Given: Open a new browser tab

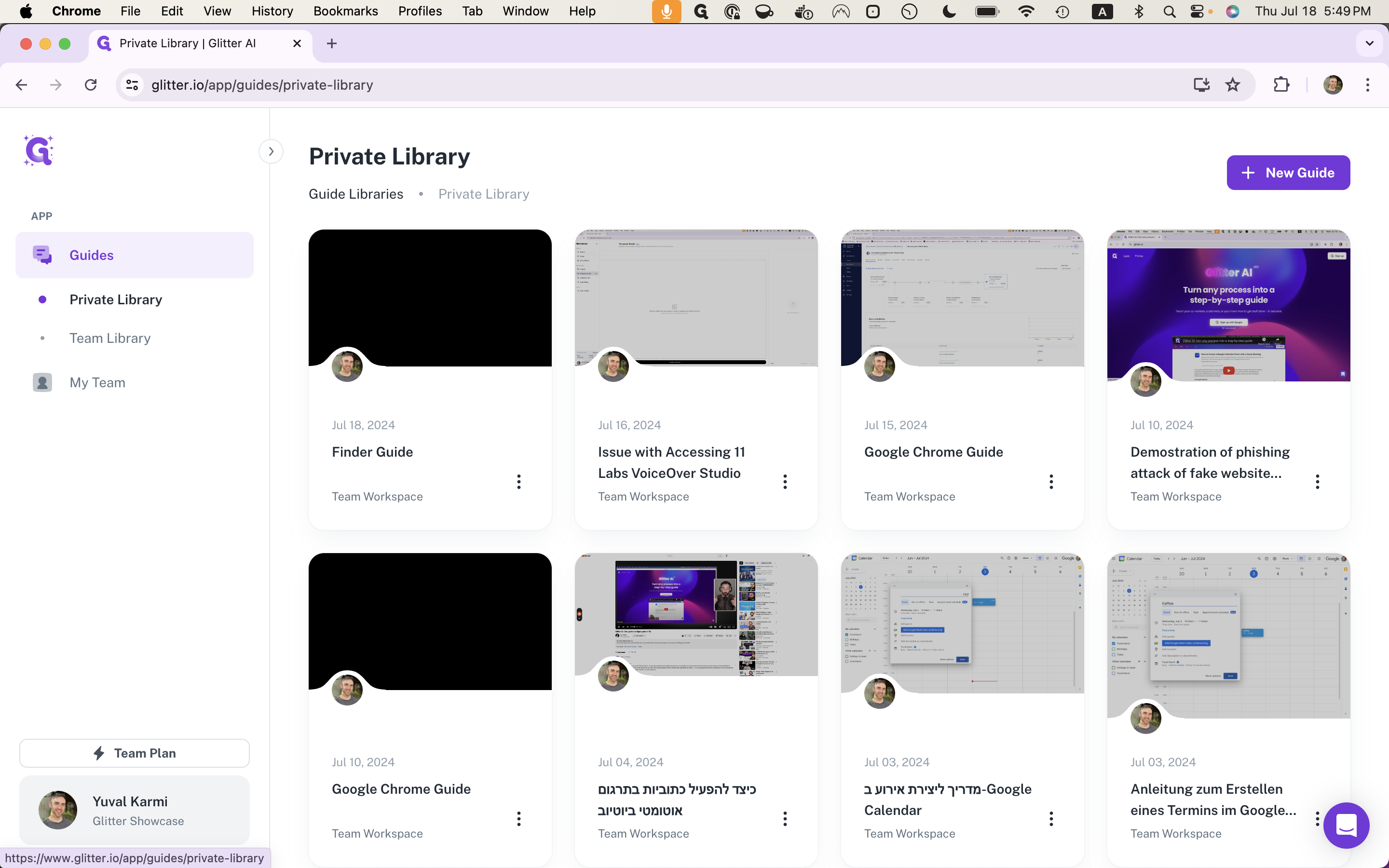Looking at the screenshot, I should click(x=332, y=43).
